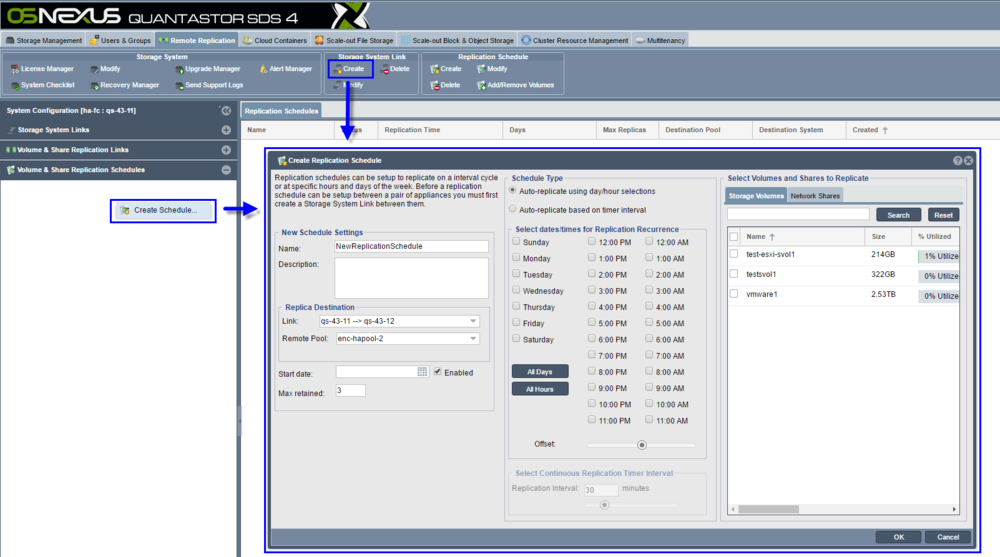Select the Storage Volumes tab

coord(756,196)
